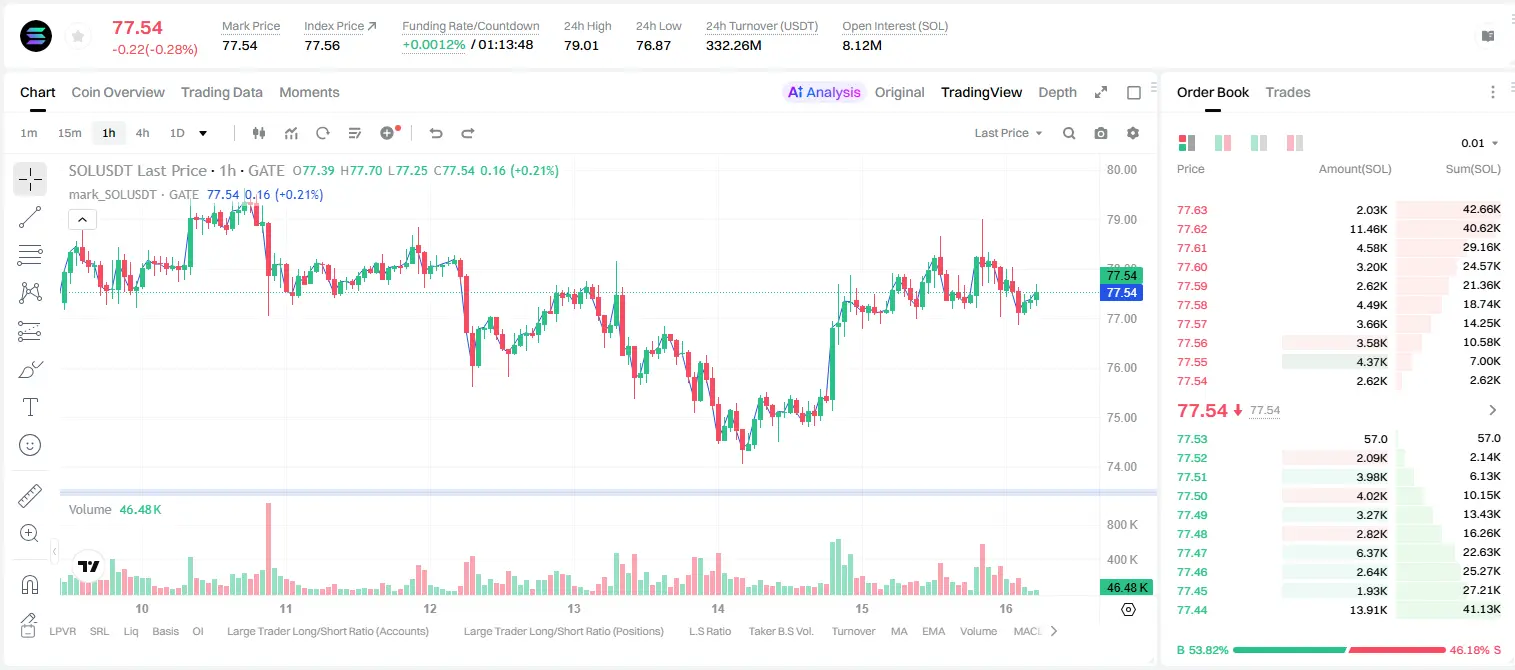
Task: Select the trend line drawing tool
Action: pos(30,216)
